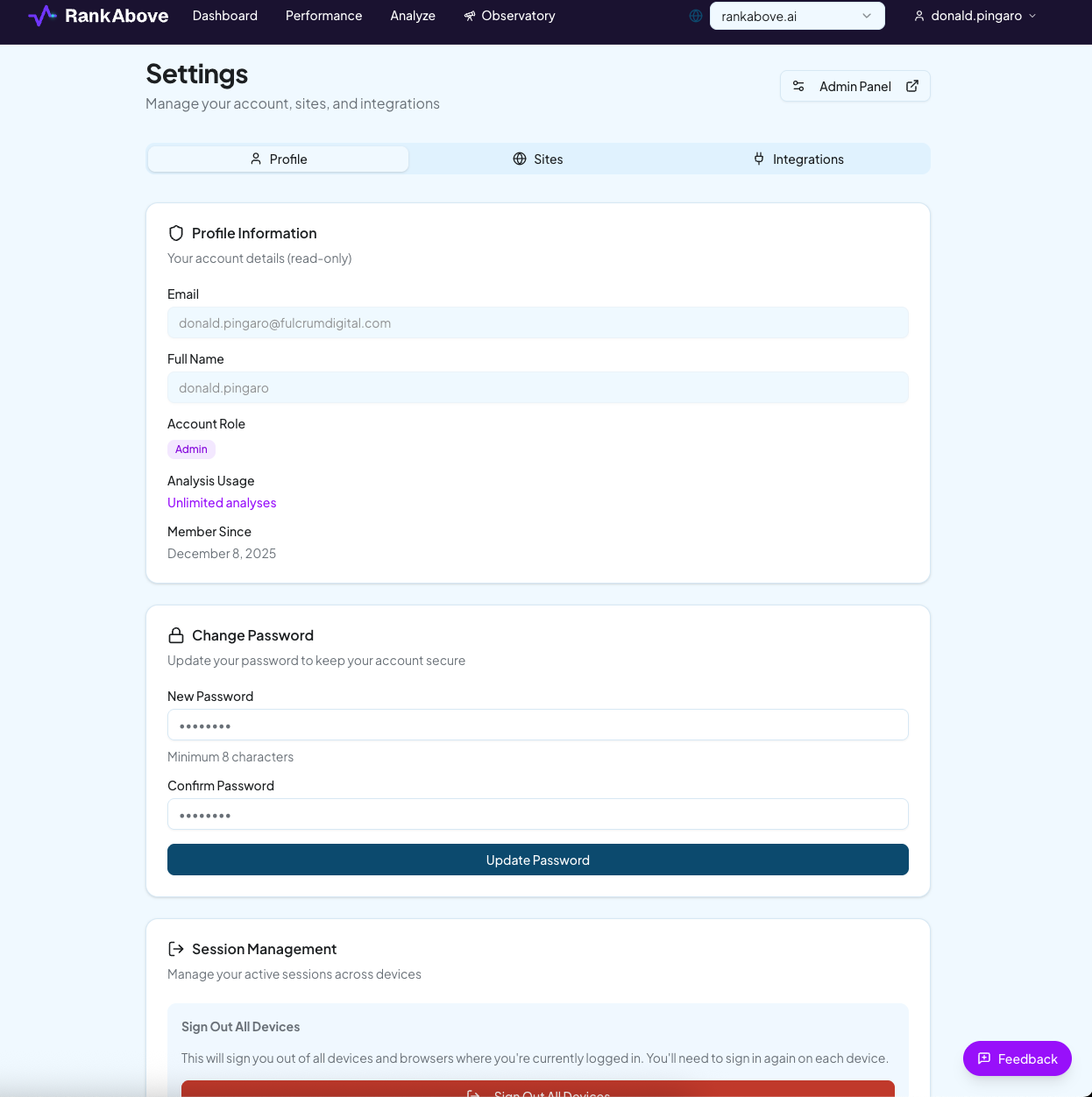Viewport: 1092px width, 1097px height.
Task: Click the person icon in Profile tab
Action: tap(256, 159)
